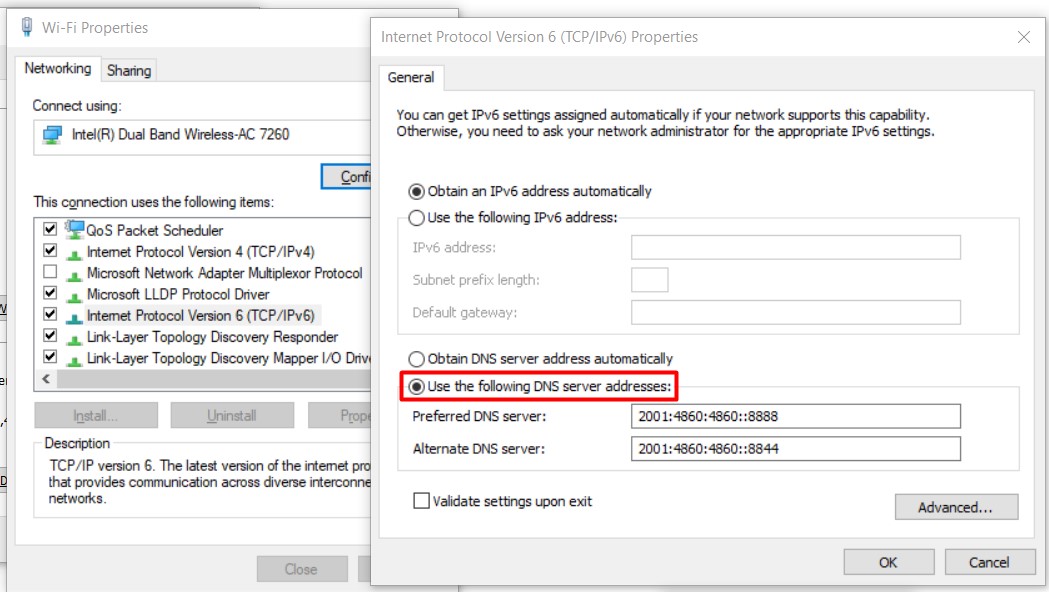Screen dimensions: 1049x592
Task: Enable Microsoft Network Adapter Multiplexor Protocol checkbox
Action: [50, 272]
